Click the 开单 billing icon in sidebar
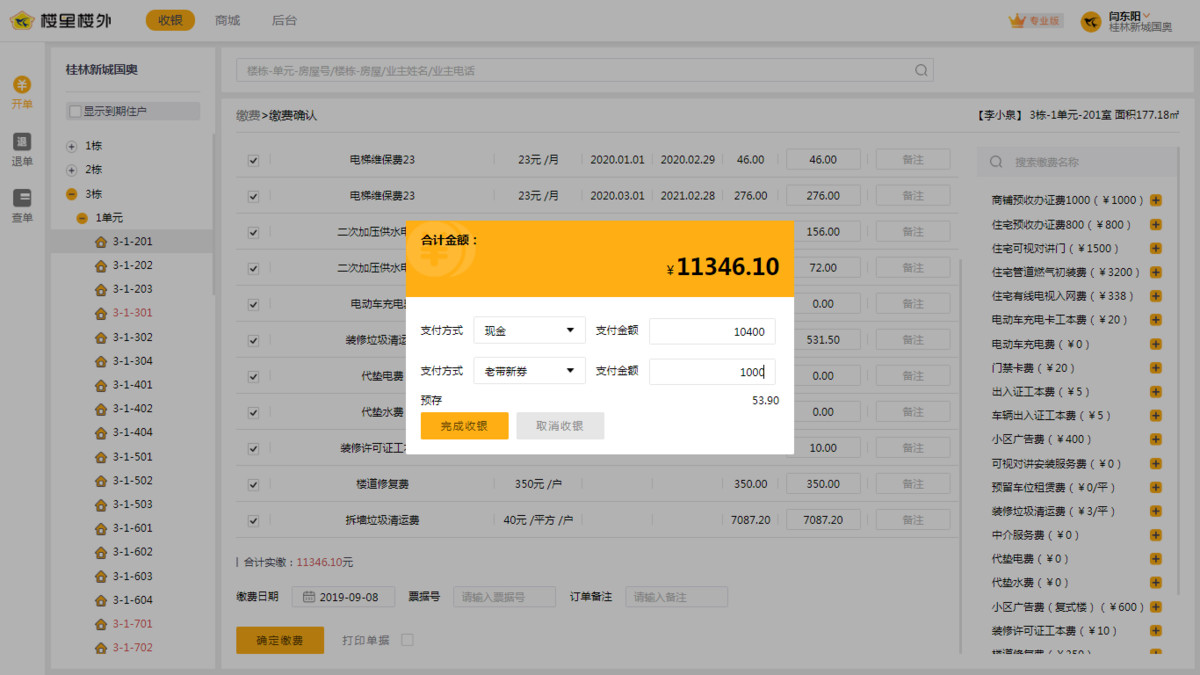Viewport: 1200px width, 675px height. 21,86
